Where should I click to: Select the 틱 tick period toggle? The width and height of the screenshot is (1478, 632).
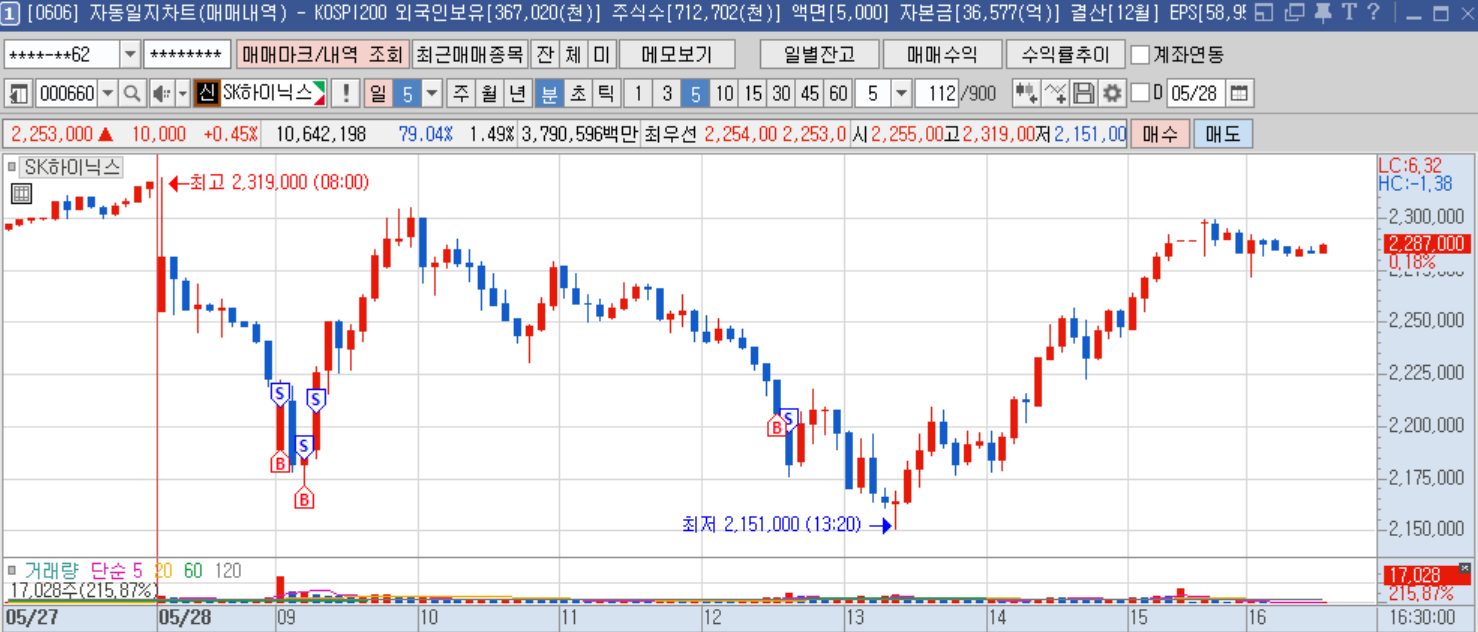(x=605, y=94)
